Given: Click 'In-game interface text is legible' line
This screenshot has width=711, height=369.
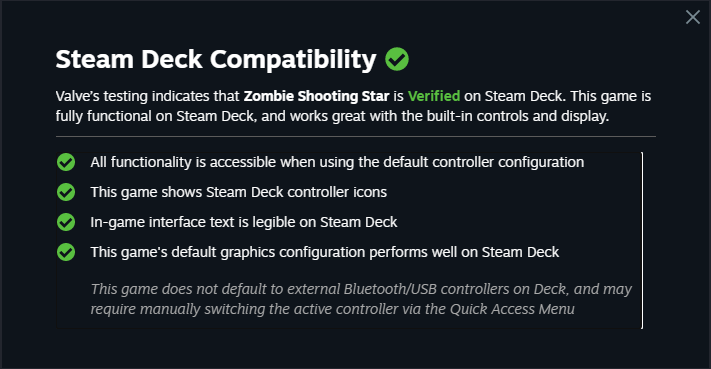Looking at the screenshot, I should pos(243,222).
